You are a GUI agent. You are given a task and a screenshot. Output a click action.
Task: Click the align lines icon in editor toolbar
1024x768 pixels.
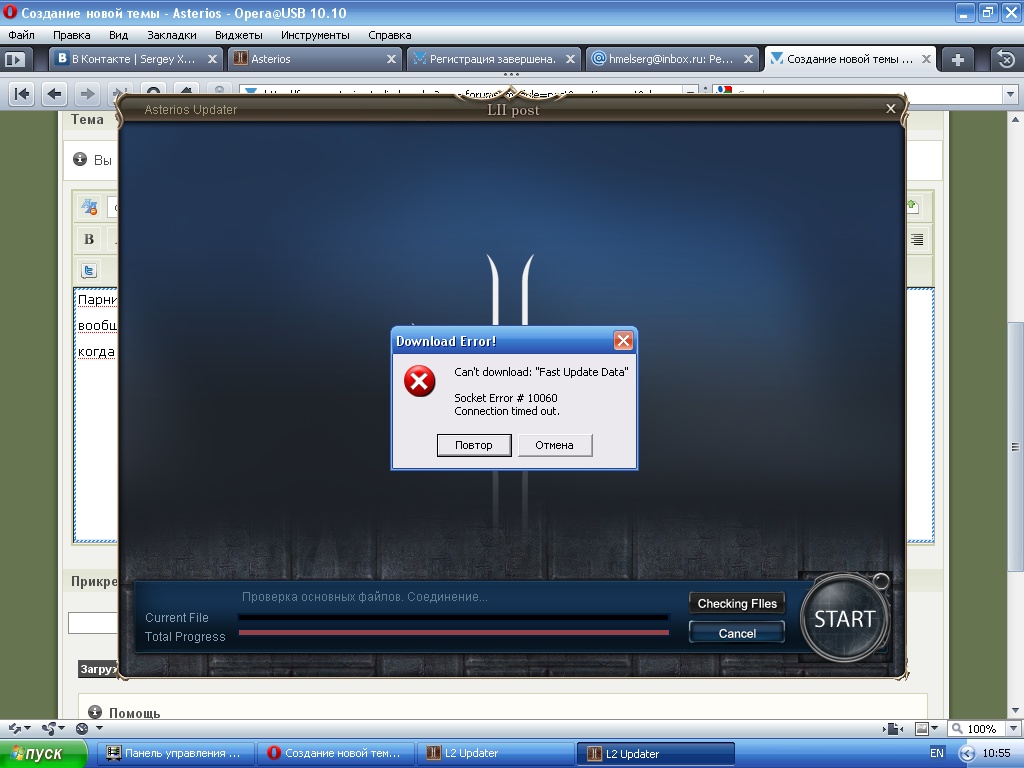point(917,239)
